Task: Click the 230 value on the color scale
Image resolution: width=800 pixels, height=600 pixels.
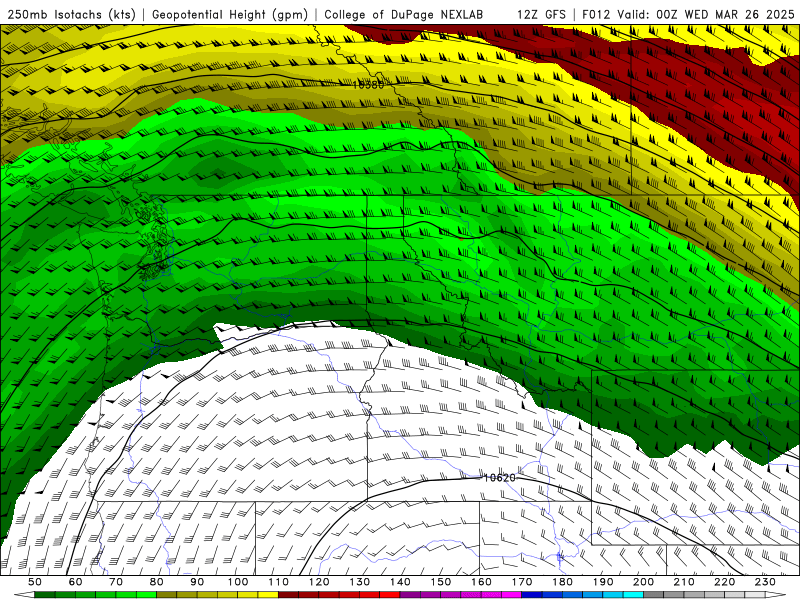Action: pyautogui.click(x=766, y=582)
